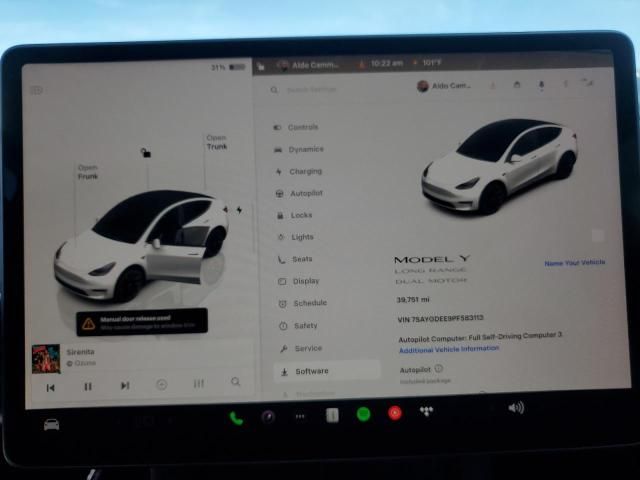Select Autopilot in the settings list
The image size is (640, 480).
pos(306,193)
